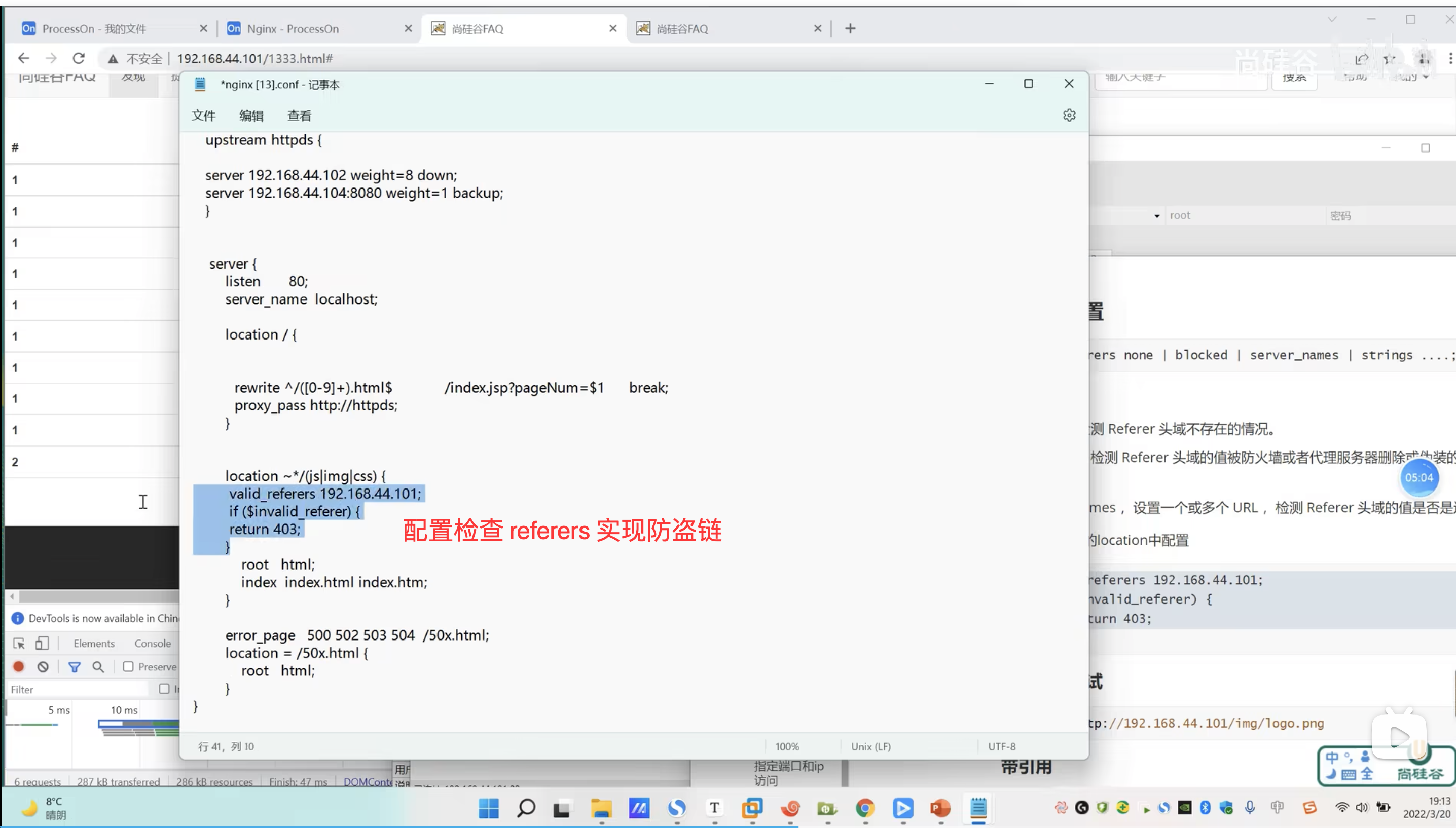Screen dimensions: 1456x828
Task: Reload the browser page
Action: [x=79, y=59]
